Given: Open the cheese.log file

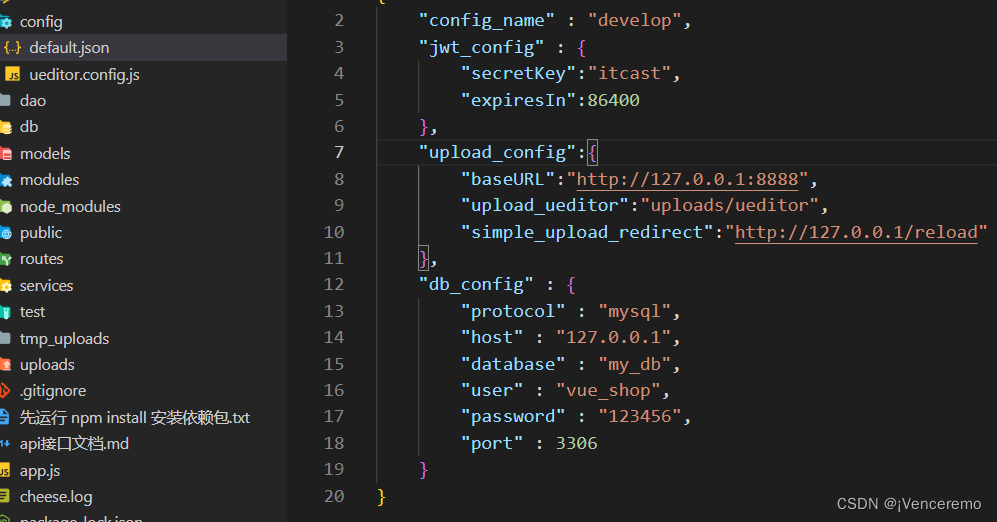Looking at the screenshot, I should click(x=143, y=497).
